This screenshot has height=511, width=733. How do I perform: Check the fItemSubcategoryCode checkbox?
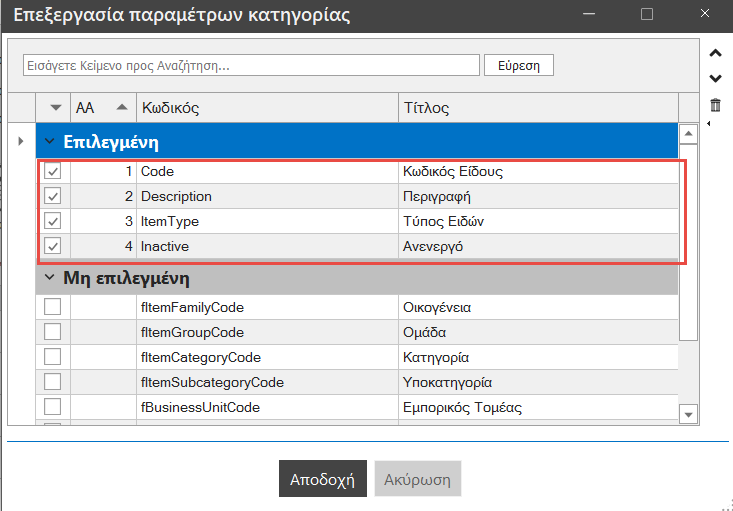52,382
